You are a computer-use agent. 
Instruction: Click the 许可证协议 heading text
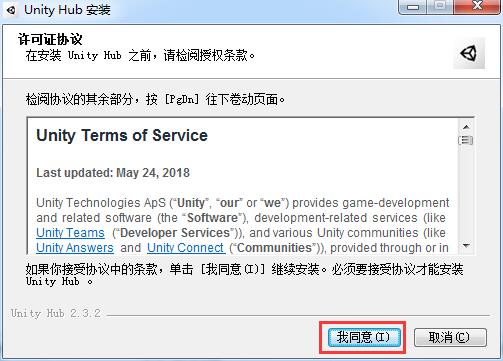(x=50, y=39)
